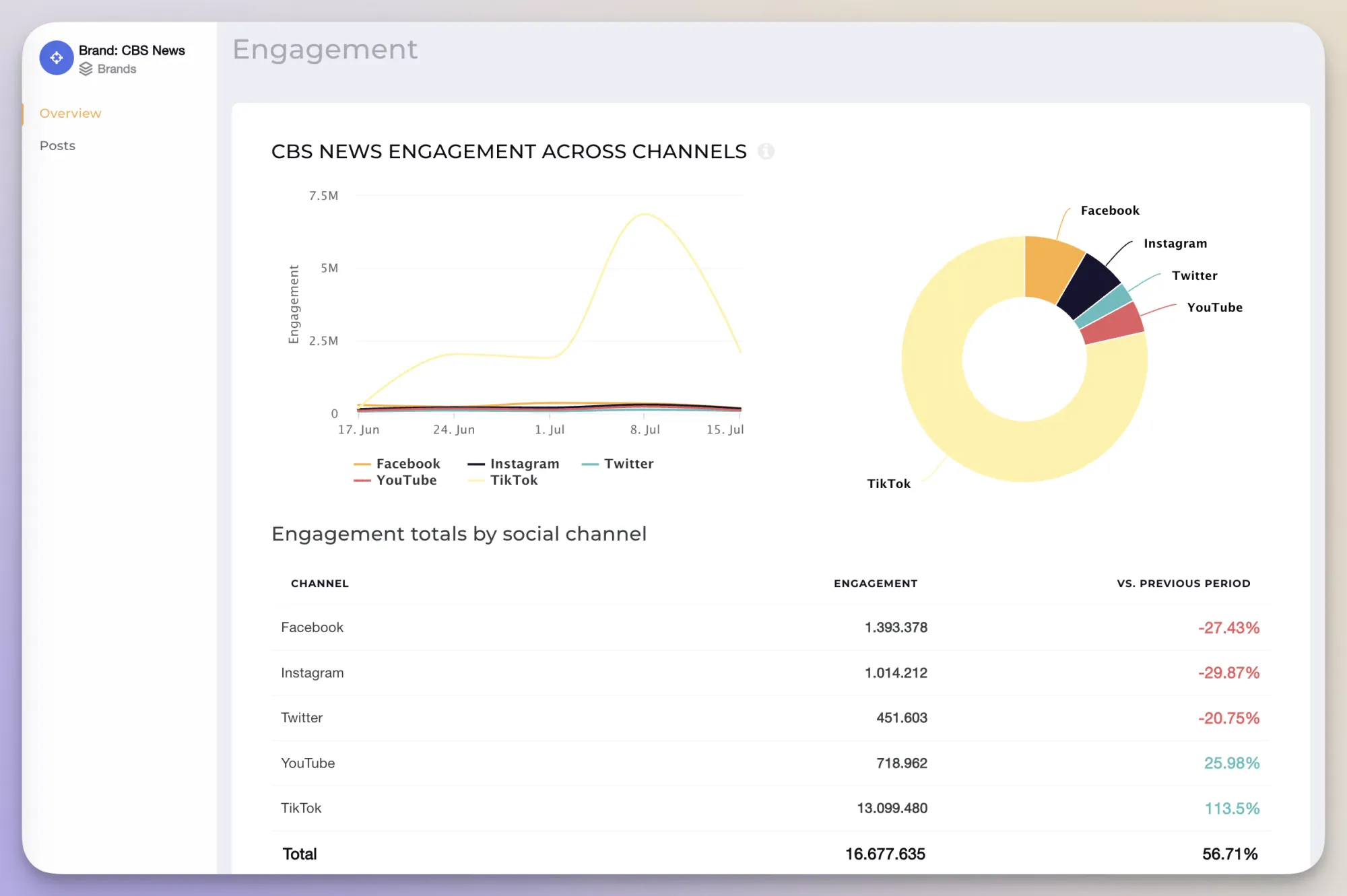The width and height of the screenshot is (1347, 896).
Task: Open the Overview sidebar tab
Action: (x=70, y=114)
